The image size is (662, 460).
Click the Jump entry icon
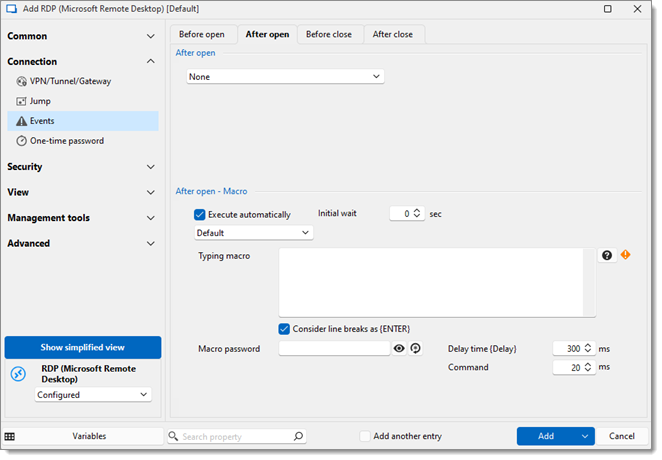tap(21, 101)
